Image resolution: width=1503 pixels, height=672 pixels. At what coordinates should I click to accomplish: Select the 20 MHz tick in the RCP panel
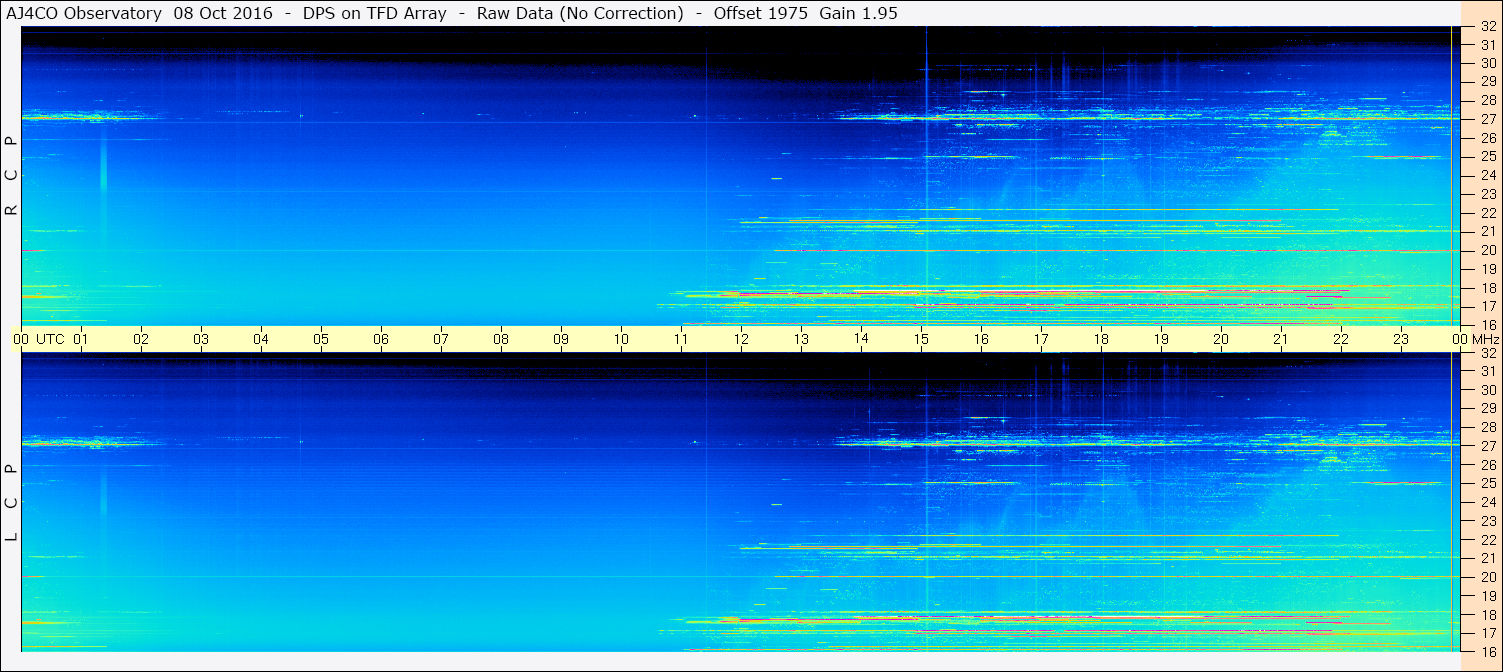point(1488,250)
